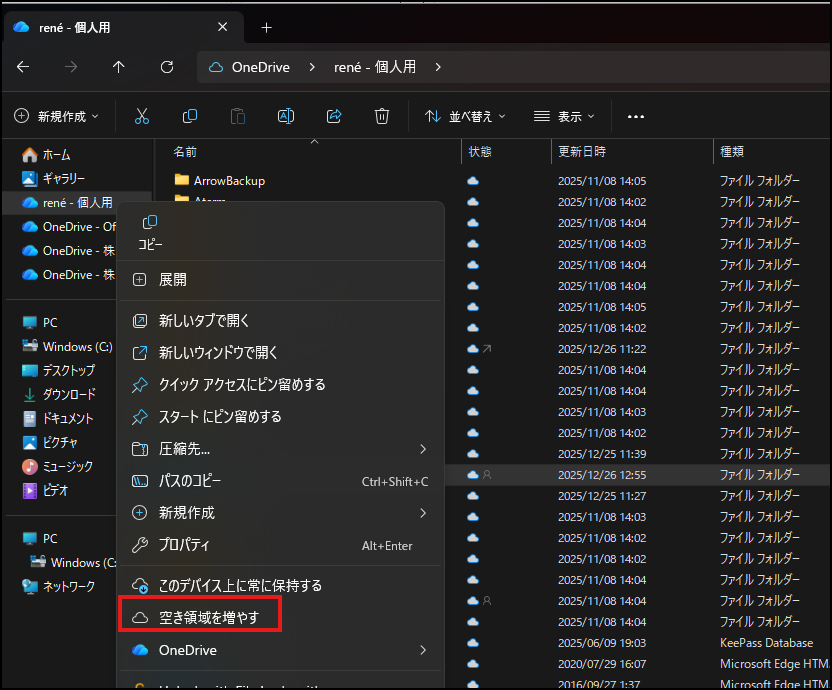This screenshot has height=690, width=832.
Task: Sort by the 更新日時 column header
Action: (x=582, y=152)
